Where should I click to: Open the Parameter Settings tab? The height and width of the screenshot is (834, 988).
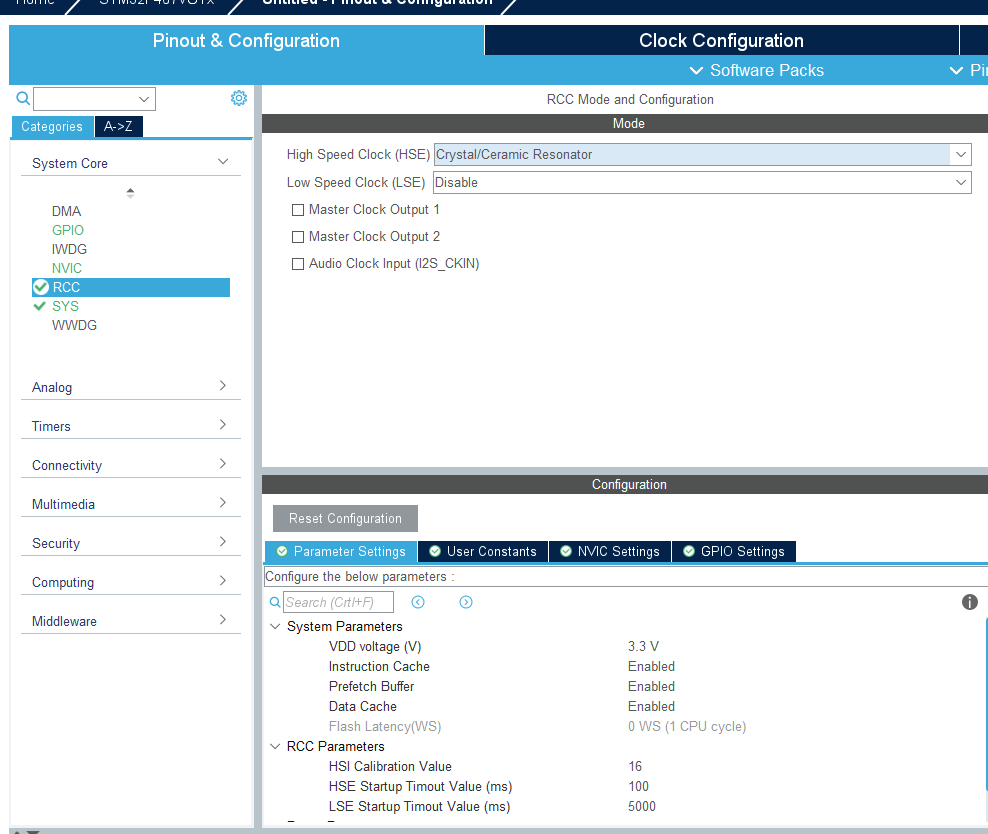pyautogui.click(x=341, y=552)
